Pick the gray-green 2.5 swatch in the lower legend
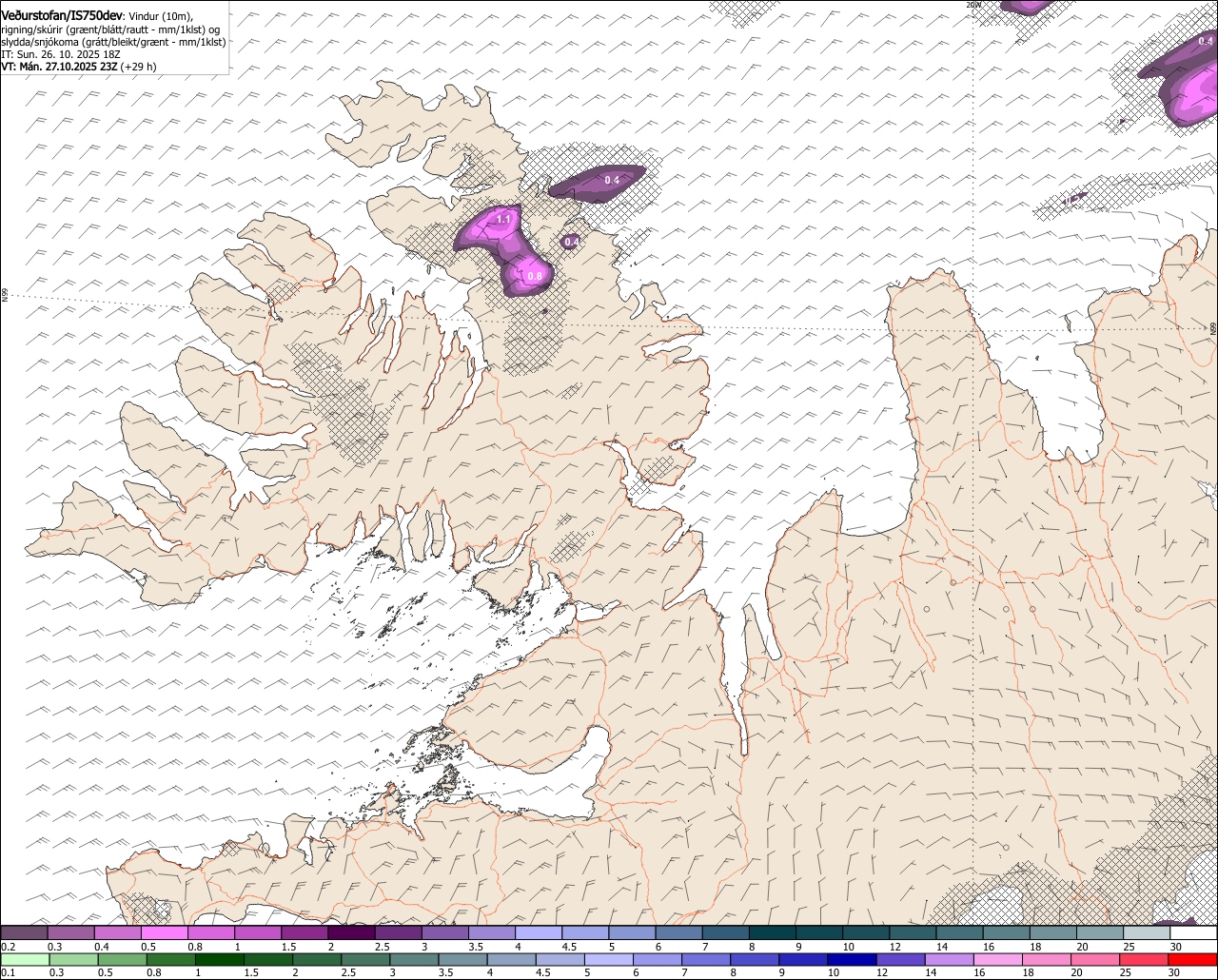 pyautogui.click(x=367, y=959)
